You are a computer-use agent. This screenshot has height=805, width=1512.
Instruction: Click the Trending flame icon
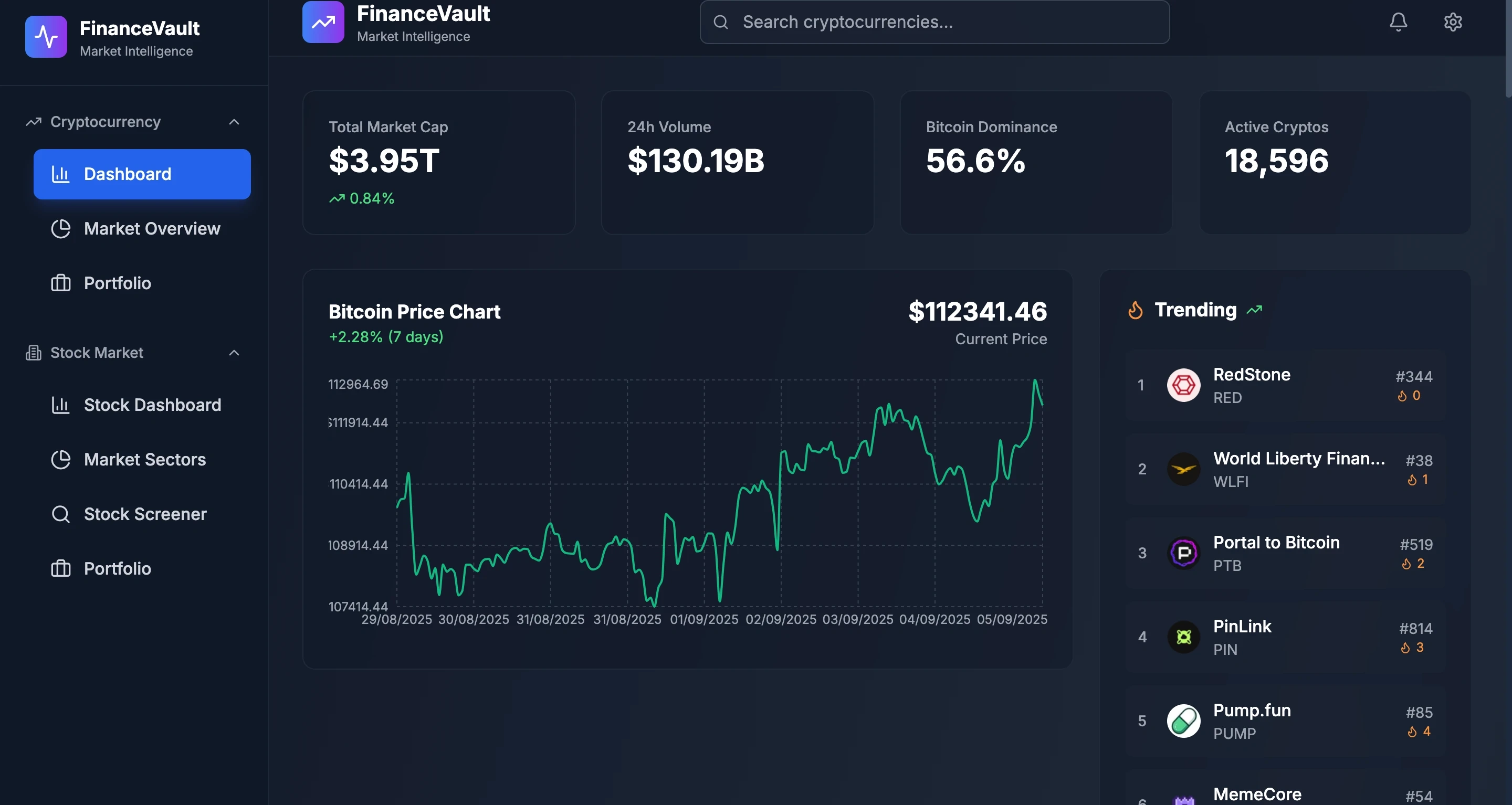click(1135, 310)
